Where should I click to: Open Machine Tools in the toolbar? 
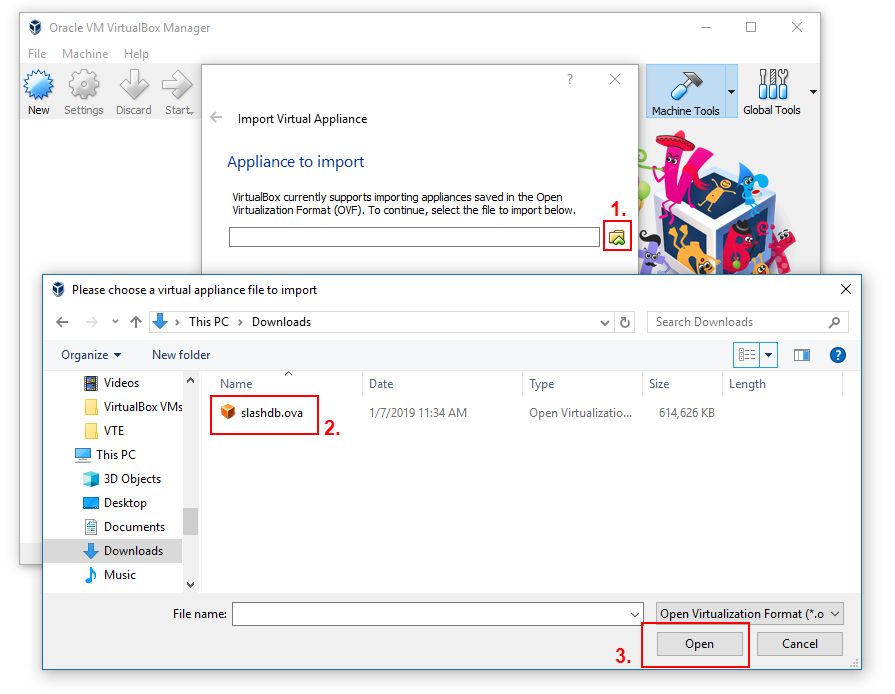tap(685, 92)
